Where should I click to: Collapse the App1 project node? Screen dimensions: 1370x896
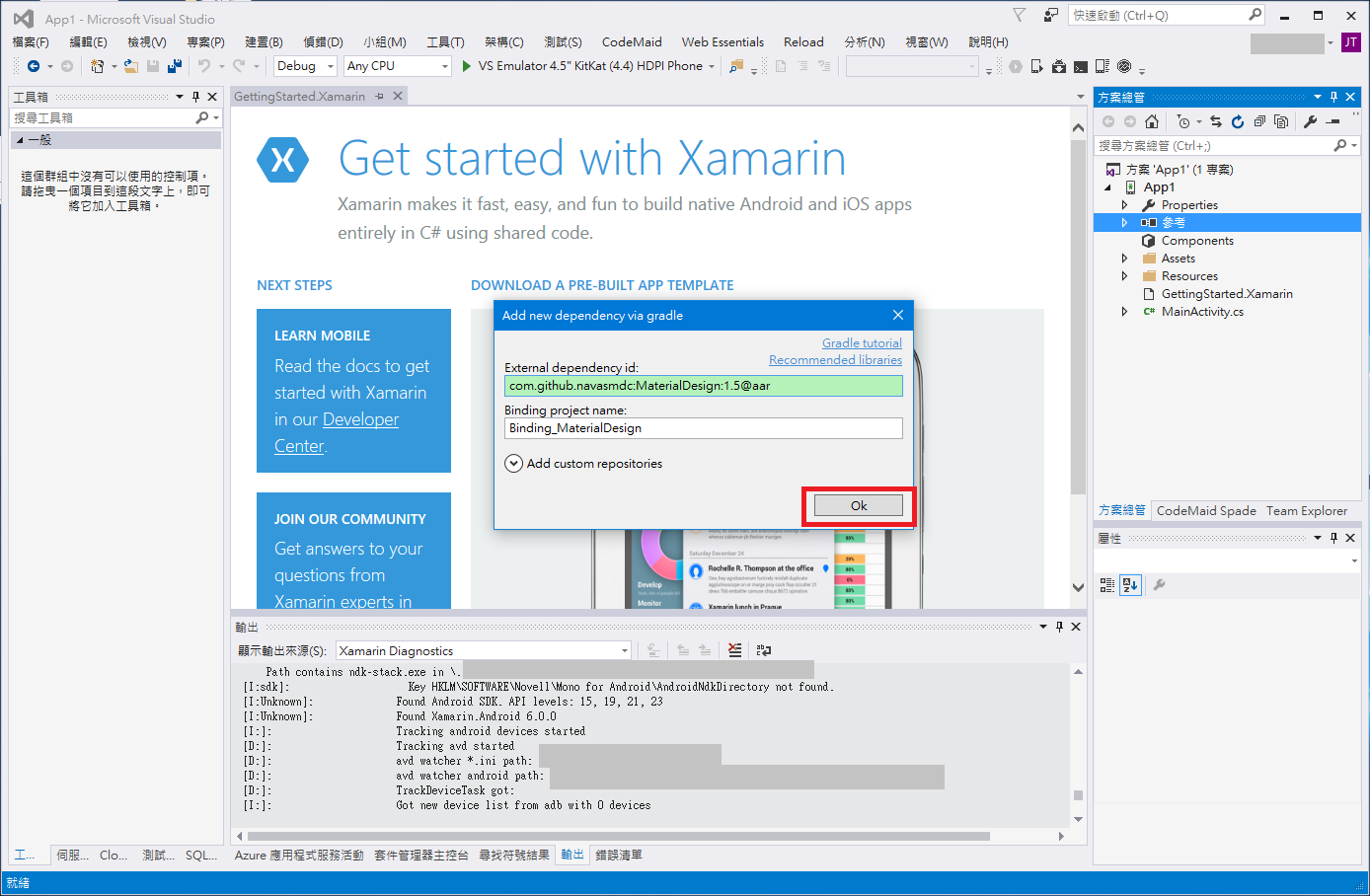(1107, 187)
